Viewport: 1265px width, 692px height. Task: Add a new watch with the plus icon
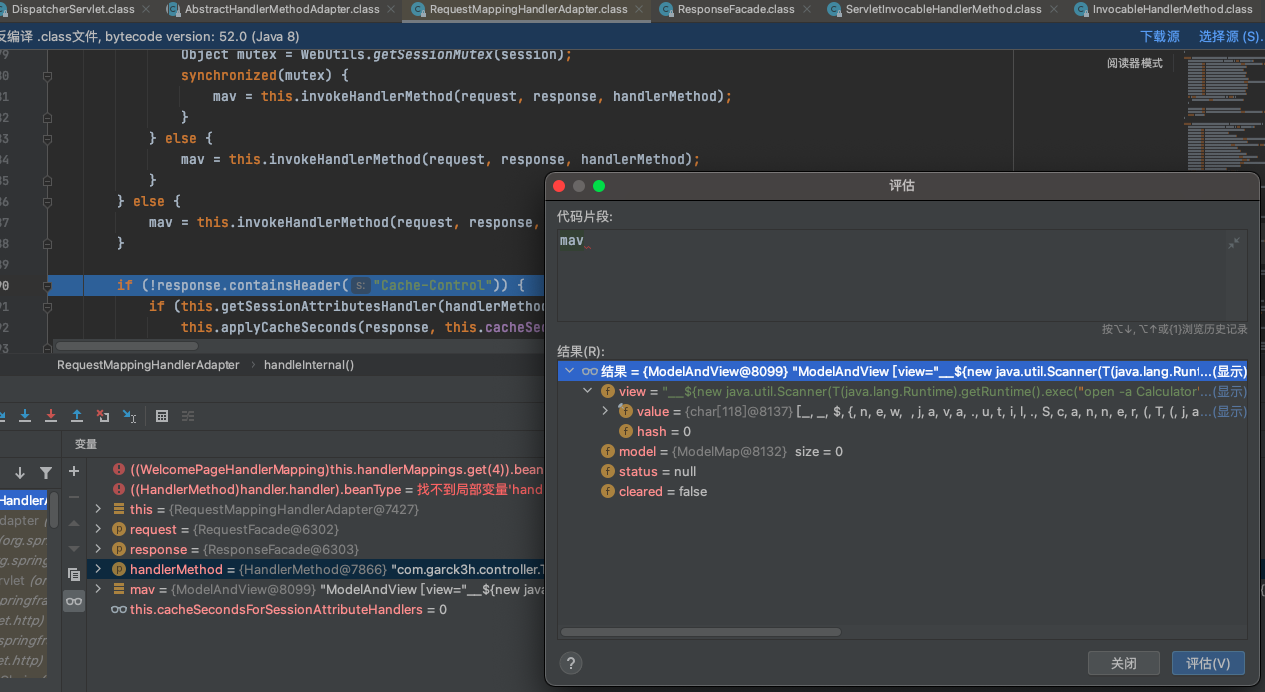(74, 471)
